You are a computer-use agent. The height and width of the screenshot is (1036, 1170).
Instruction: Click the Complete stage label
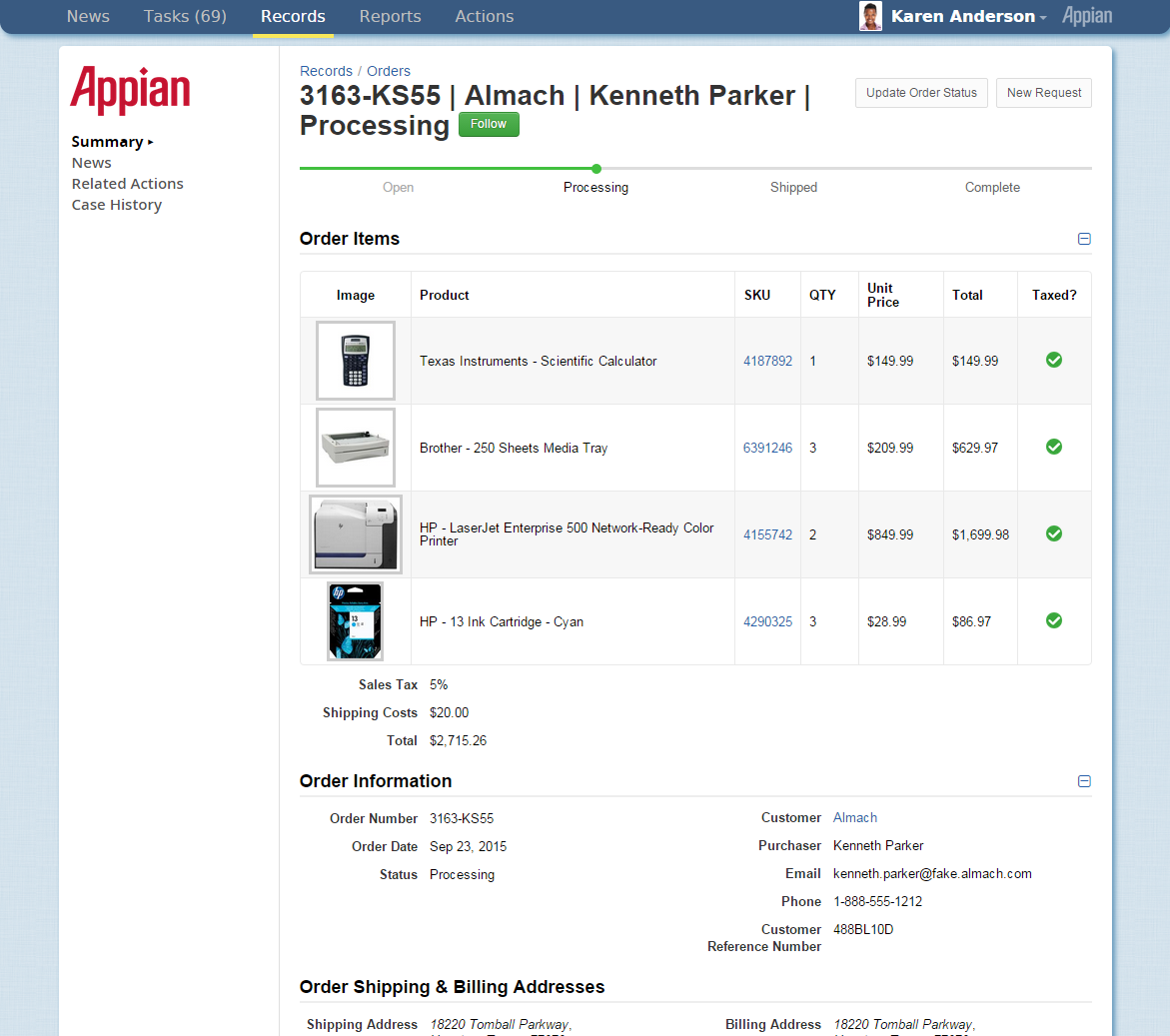(x=992, y=187)
